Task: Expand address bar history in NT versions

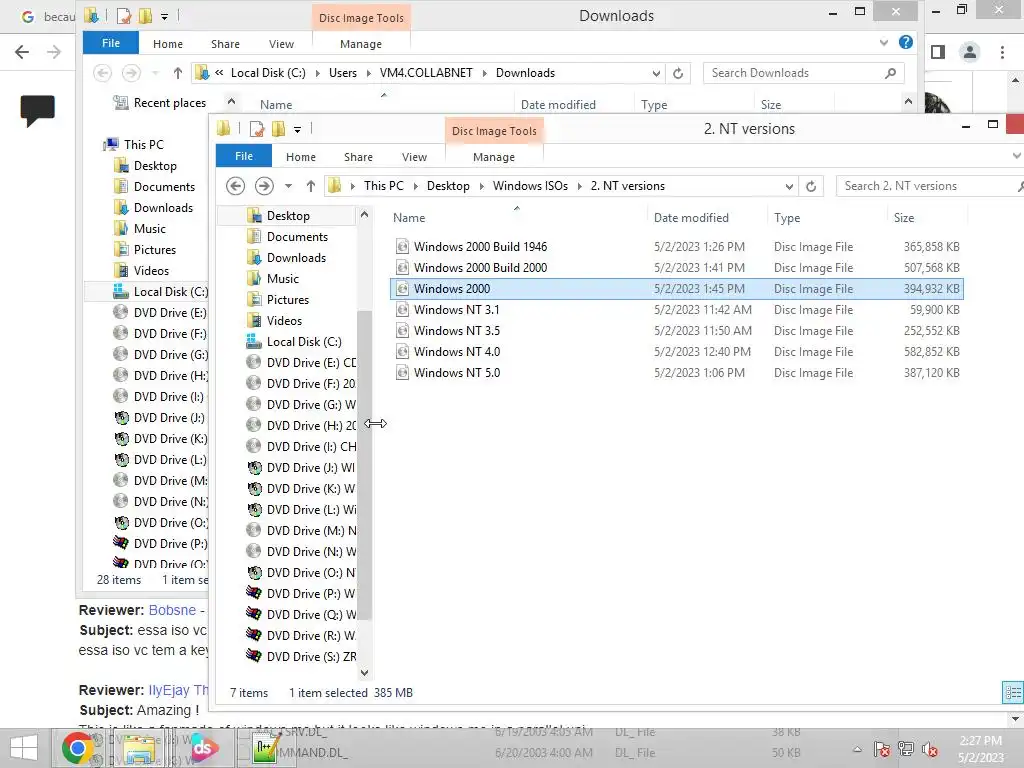Action: (789, 186)
